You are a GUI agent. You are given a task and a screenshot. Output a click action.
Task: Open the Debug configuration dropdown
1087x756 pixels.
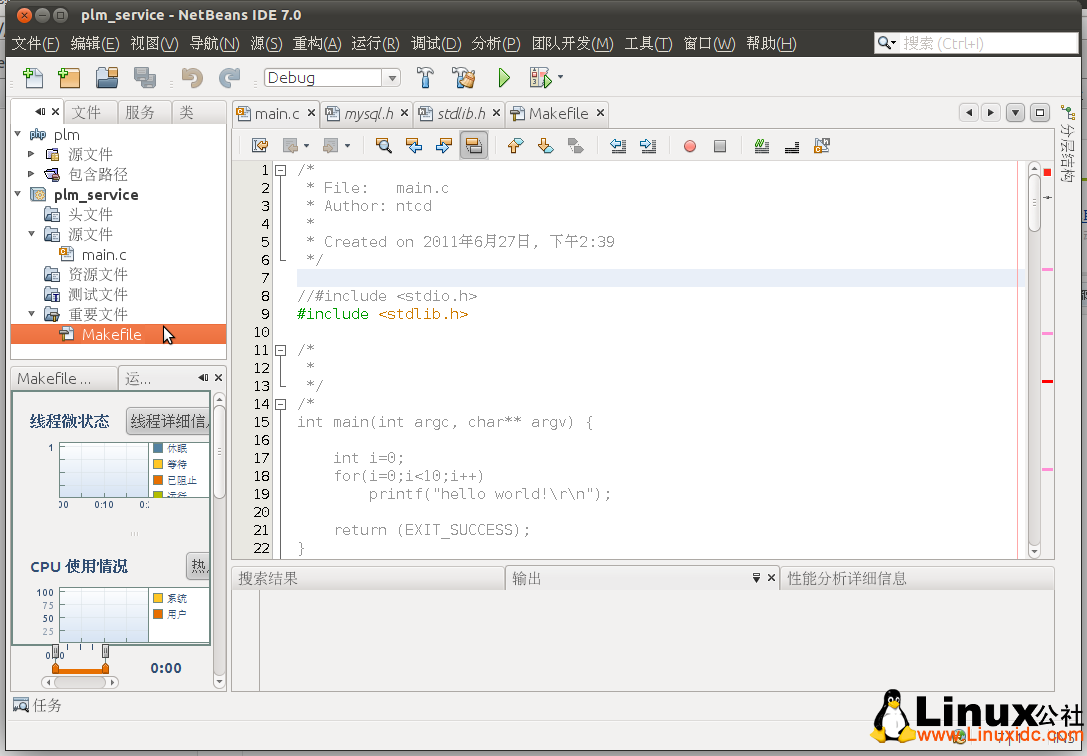392,78
